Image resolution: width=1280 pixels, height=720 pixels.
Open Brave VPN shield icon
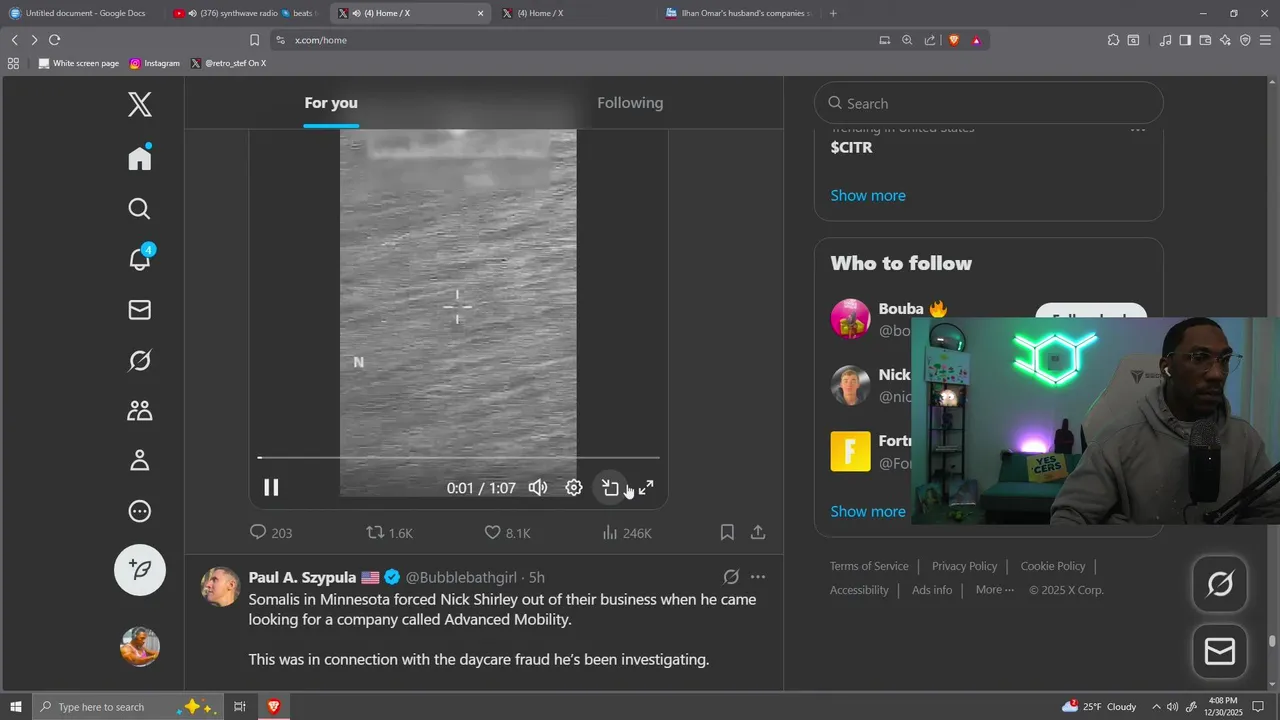pyautogui.click(x=1245, y=40)
